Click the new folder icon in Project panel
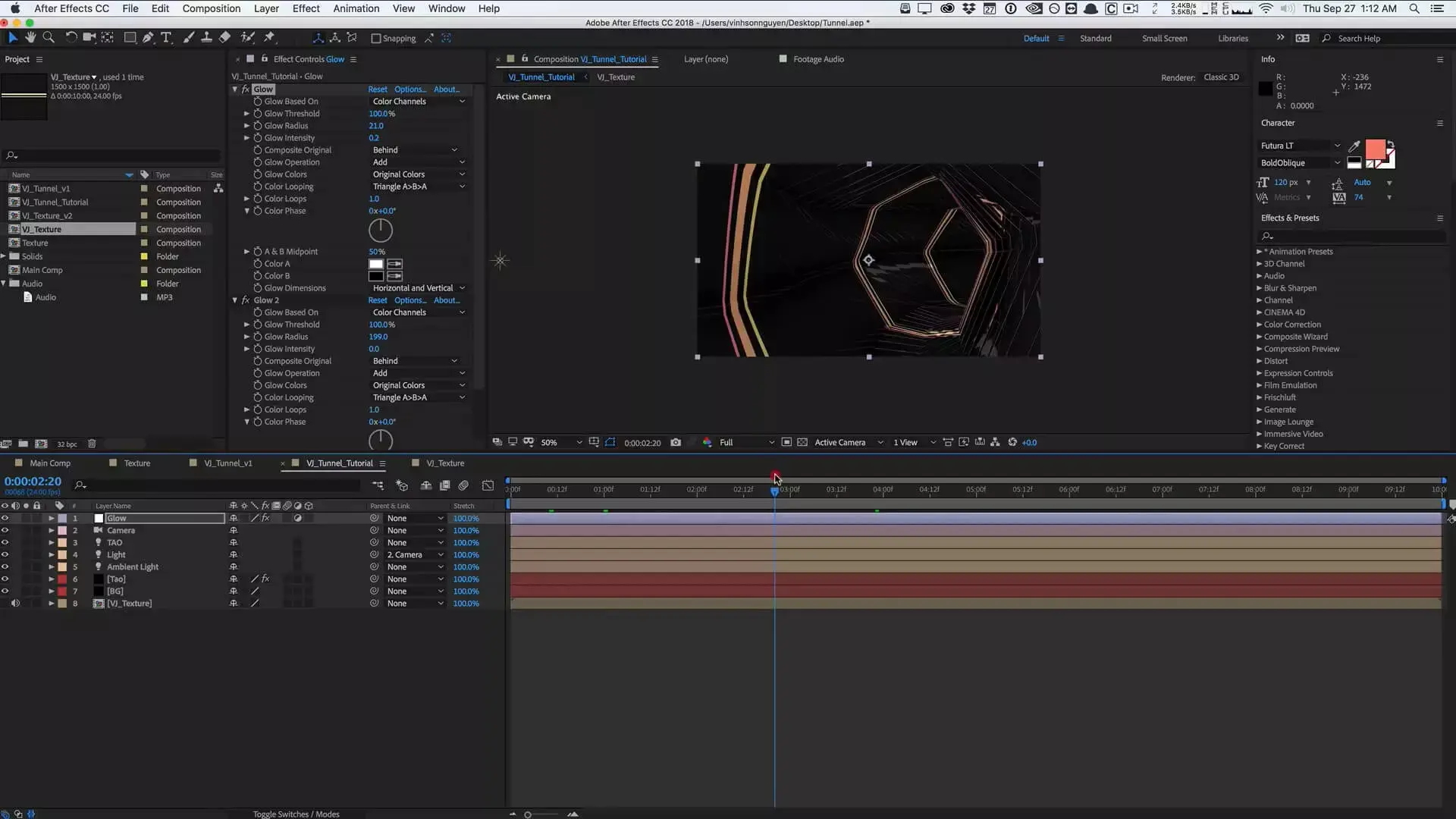 click(24, 444)
